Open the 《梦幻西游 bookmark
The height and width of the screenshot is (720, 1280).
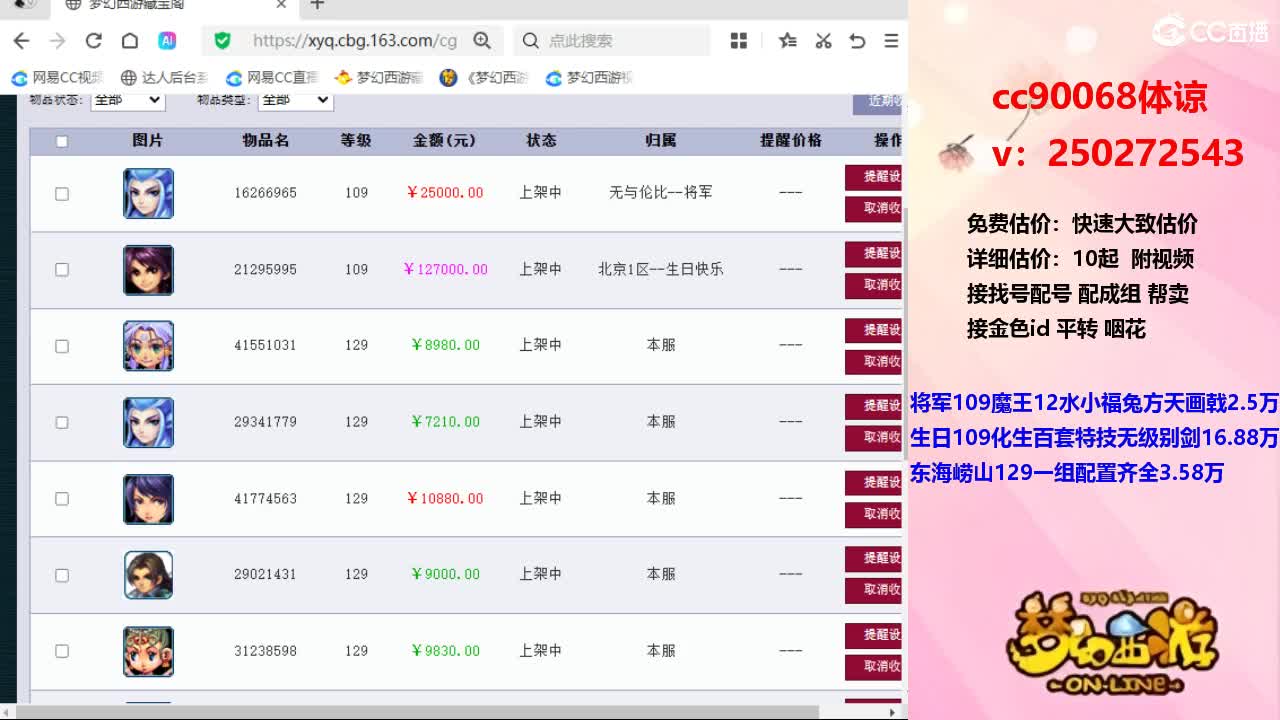pyautogui.click(x=484, y=78)
